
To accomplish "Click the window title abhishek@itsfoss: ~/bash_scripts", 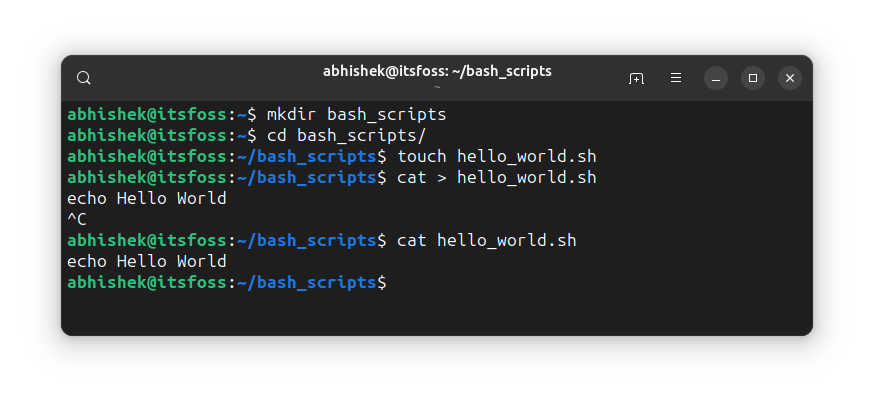I will coord(437,71).
